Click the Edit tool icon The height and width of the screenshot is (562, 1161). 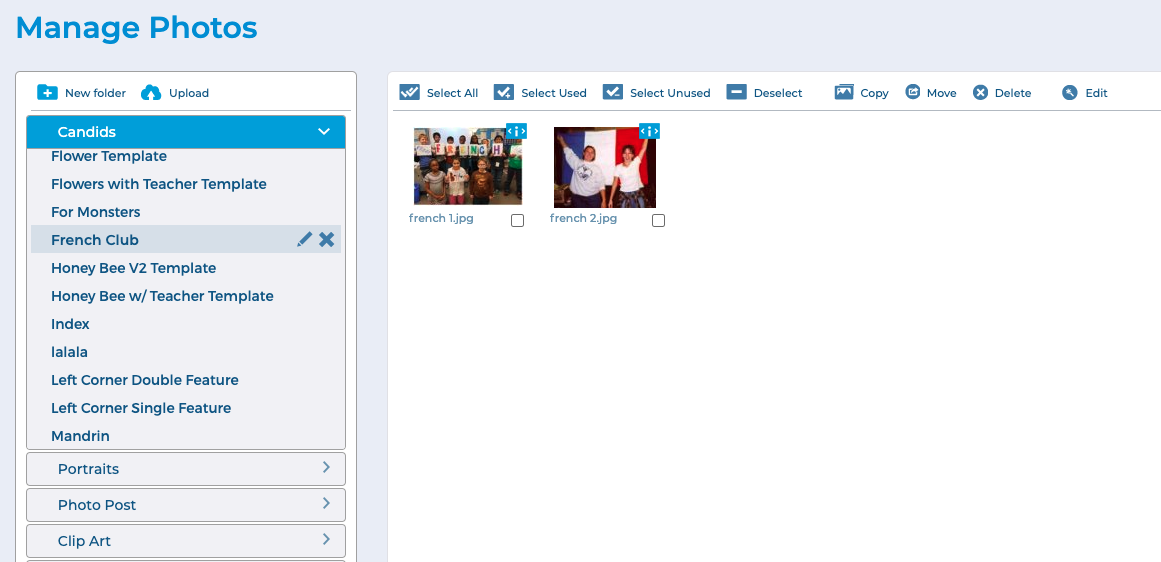tap(1070, 93)
